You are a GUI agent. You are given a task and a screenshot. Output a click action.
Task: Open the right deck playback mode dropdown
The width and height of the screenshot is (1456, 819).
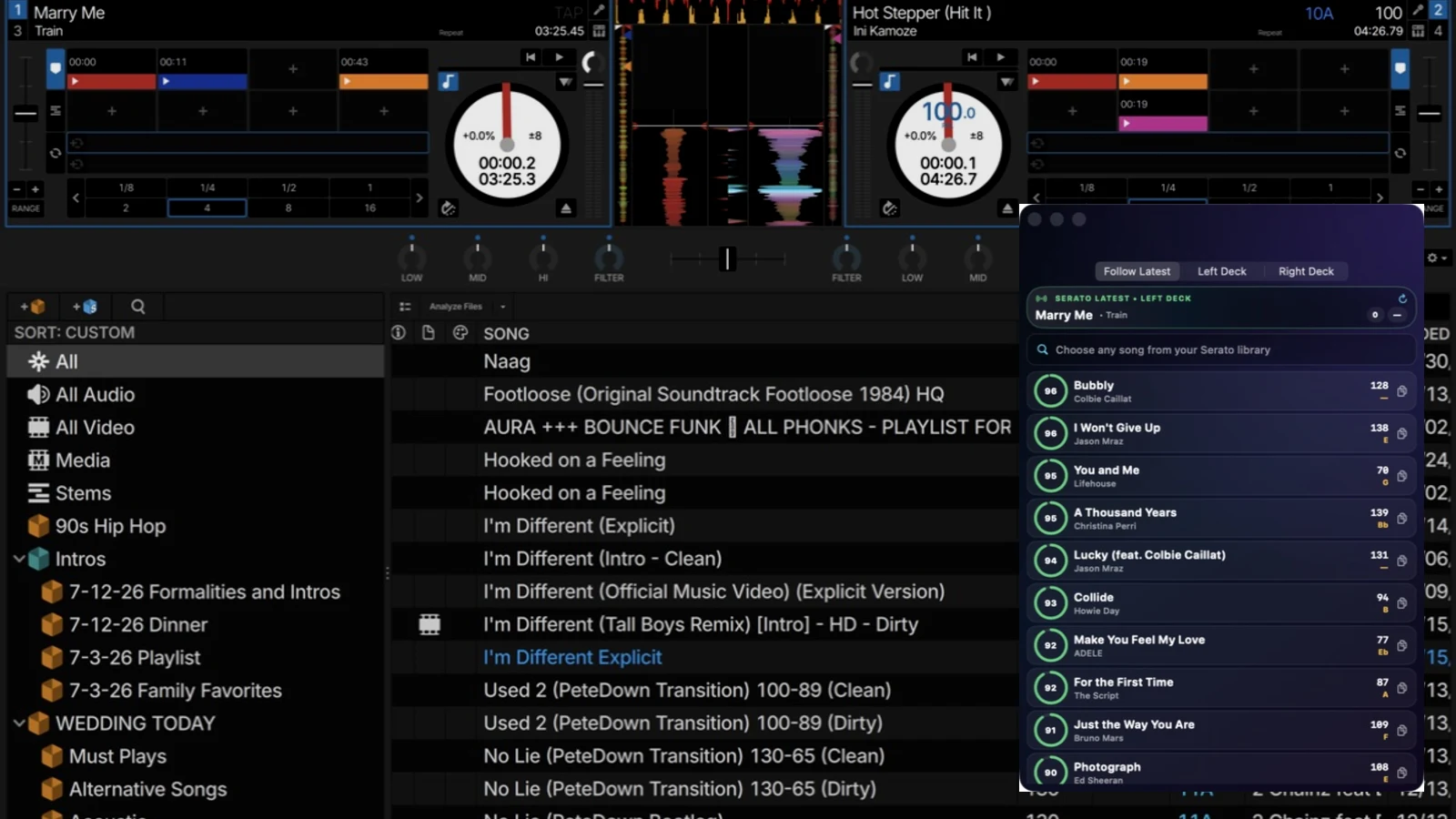[1006, 82]
